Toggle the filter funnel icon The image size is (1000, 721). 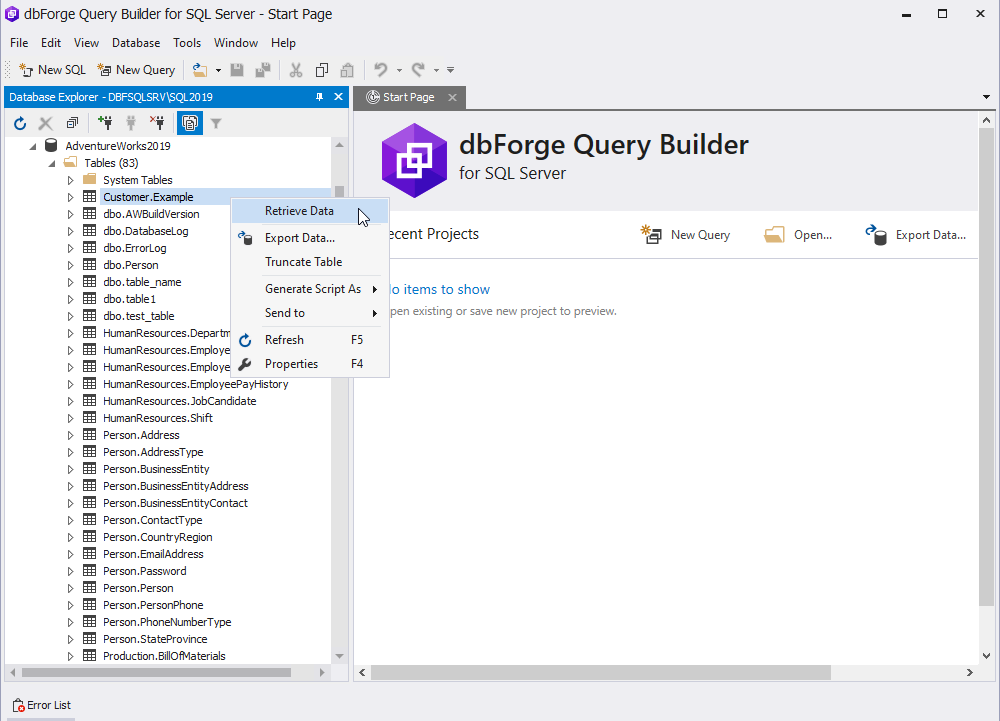coord(216,123)
